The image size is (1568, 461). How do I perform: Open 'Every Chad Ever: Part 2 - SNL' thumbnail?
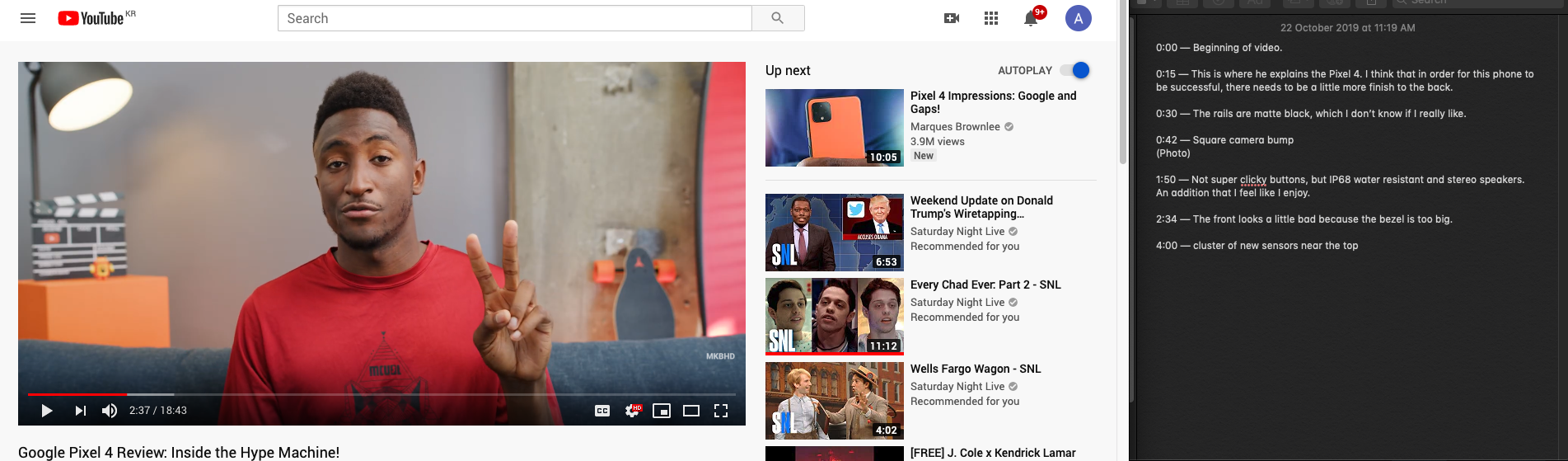[835, 317]
